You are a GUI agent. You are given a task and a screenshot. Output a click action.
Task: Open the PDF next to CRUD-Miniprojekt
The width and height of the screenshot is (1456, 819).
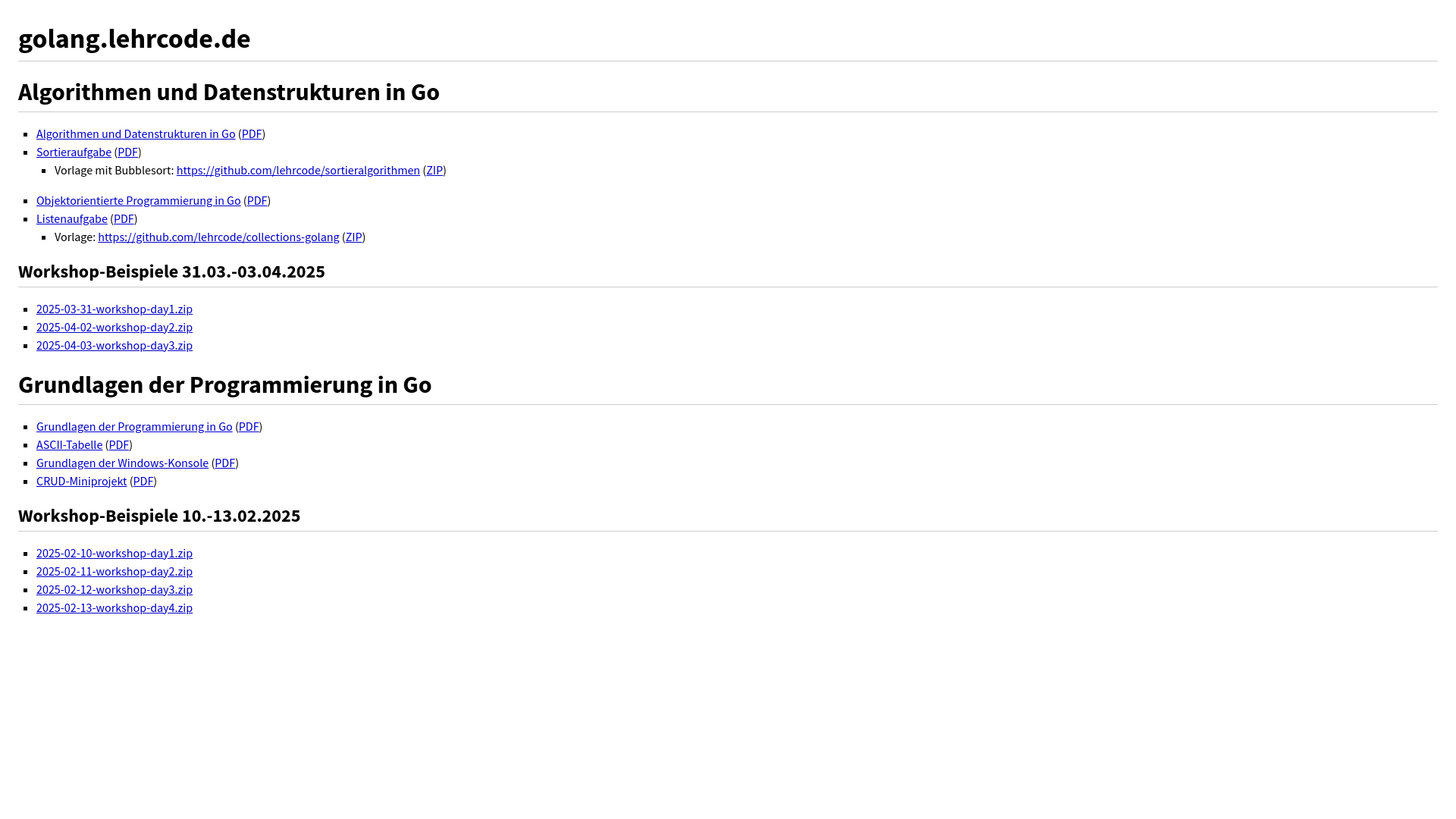click(143, 481)
